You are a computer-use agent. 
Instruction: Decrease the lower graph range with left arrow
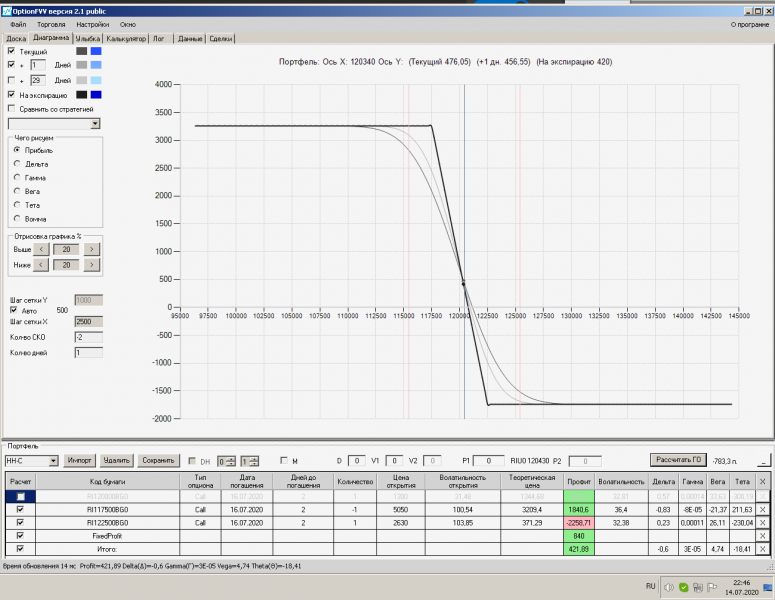coord(42,264)
